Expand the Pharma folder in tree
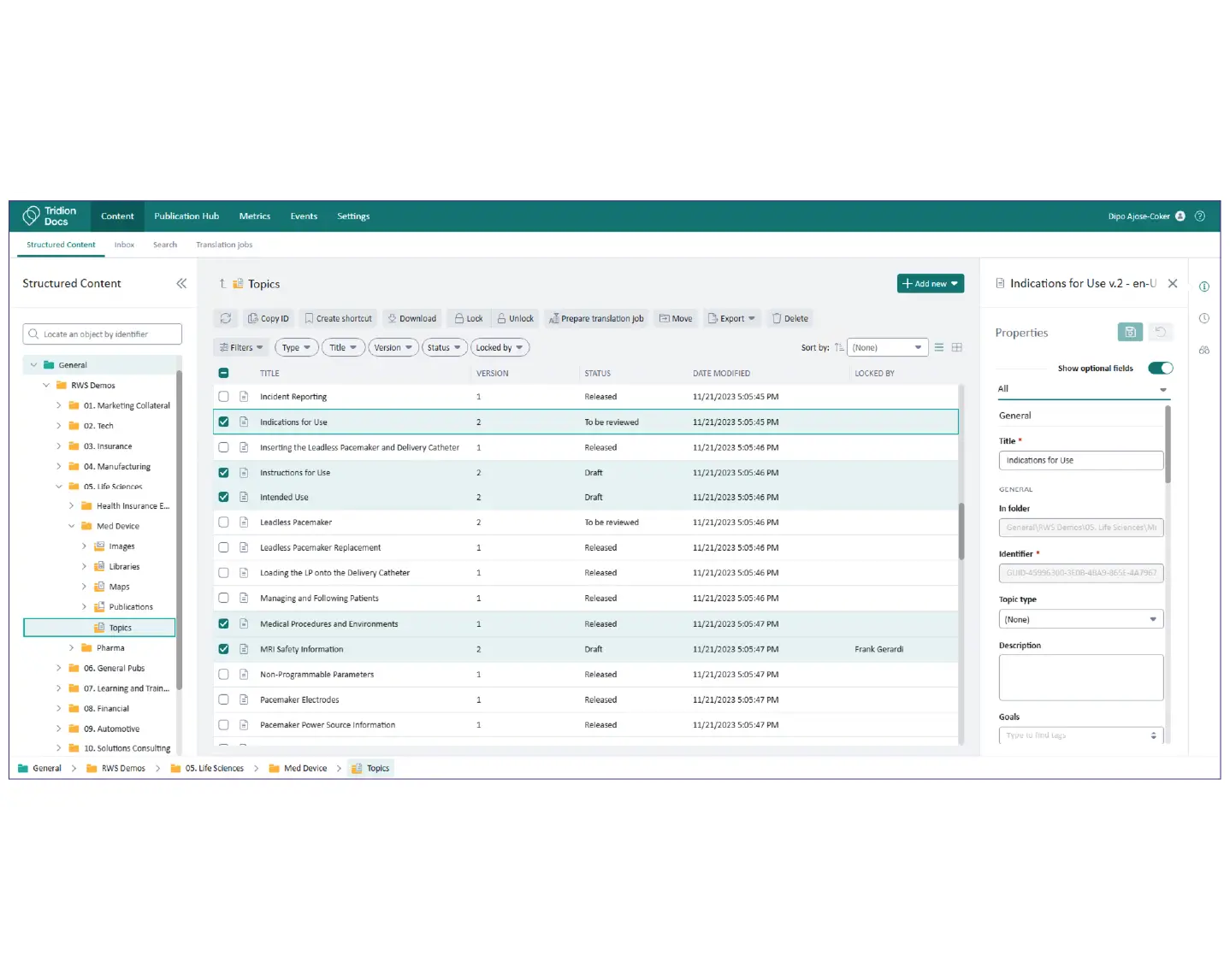This screenshot has height=980, width=1230. pos(72,648)
